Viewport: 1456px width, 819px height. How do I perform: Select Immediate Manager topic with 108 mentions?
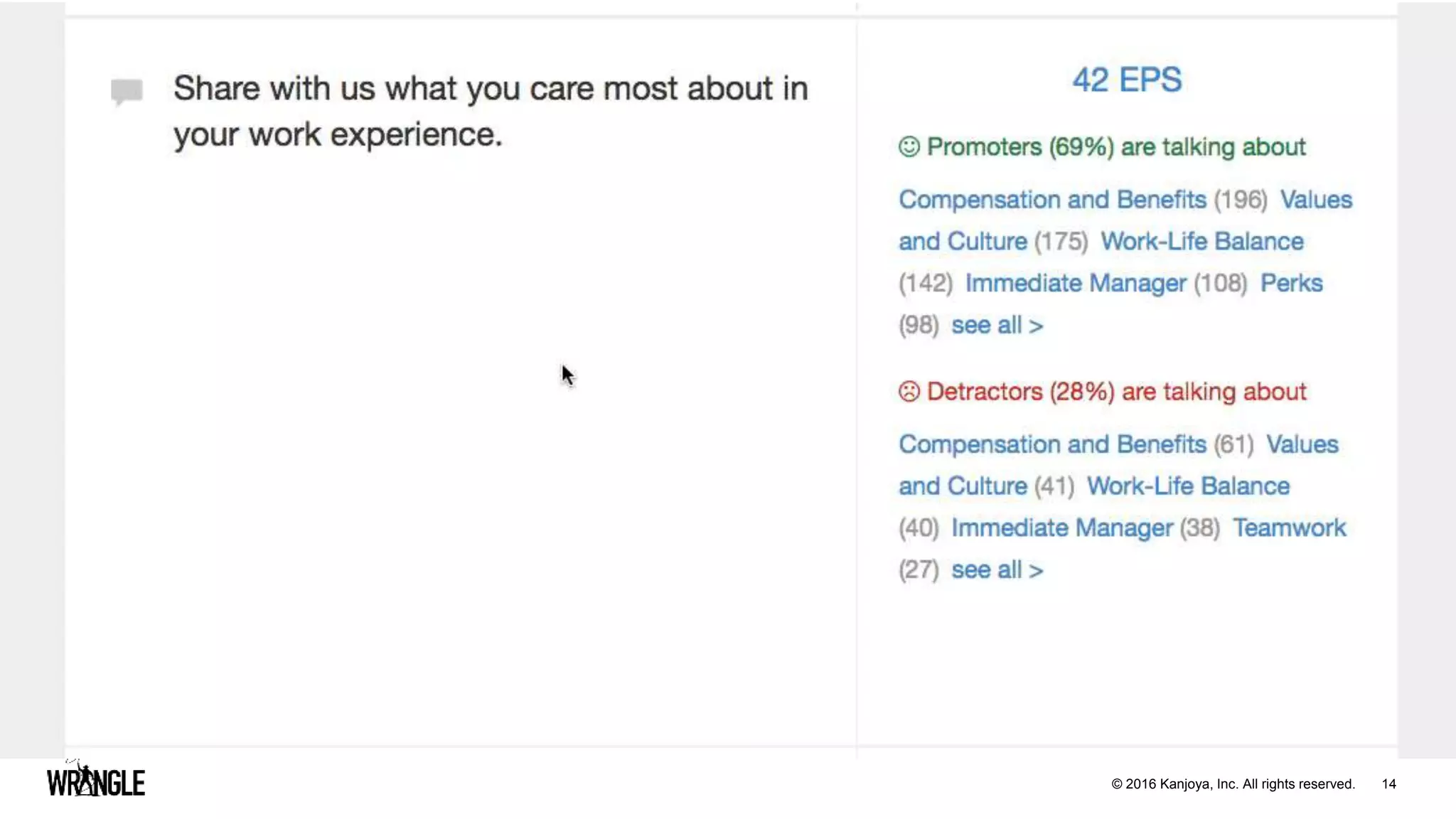tap(1076, 284)
